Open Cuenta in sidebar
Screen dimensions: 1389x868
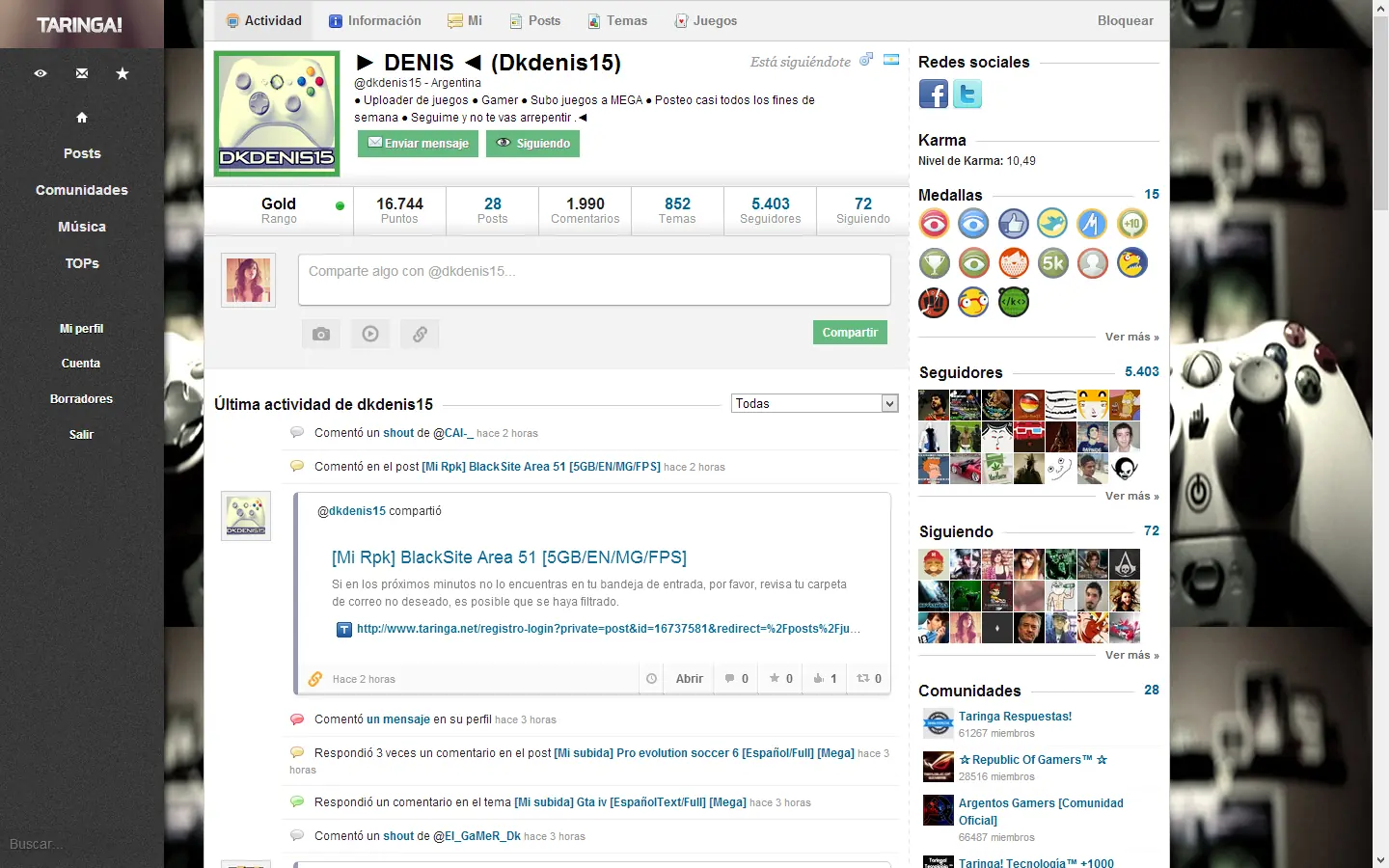[81, 364]
